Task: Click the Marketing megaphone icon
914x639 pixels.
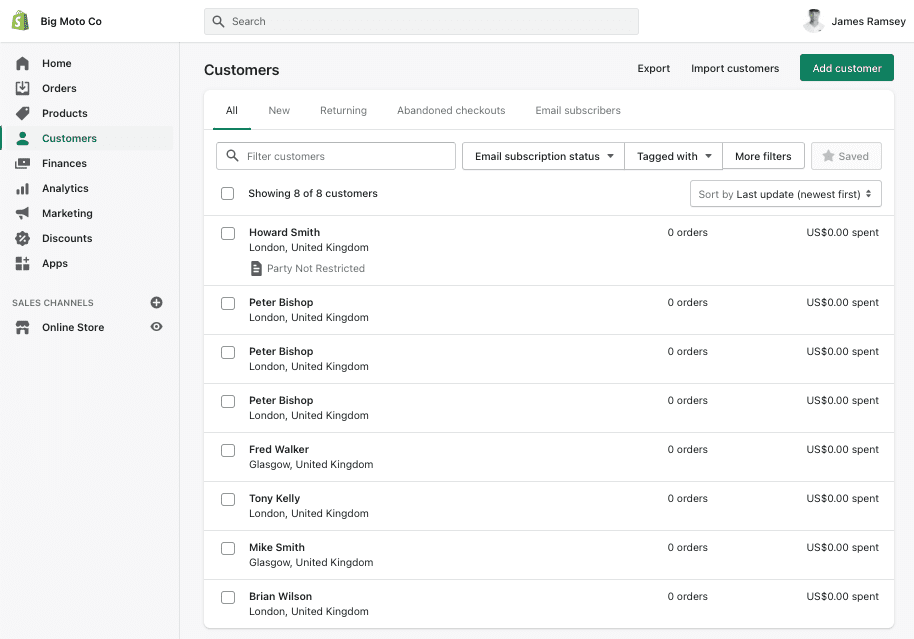Action: 22,213
